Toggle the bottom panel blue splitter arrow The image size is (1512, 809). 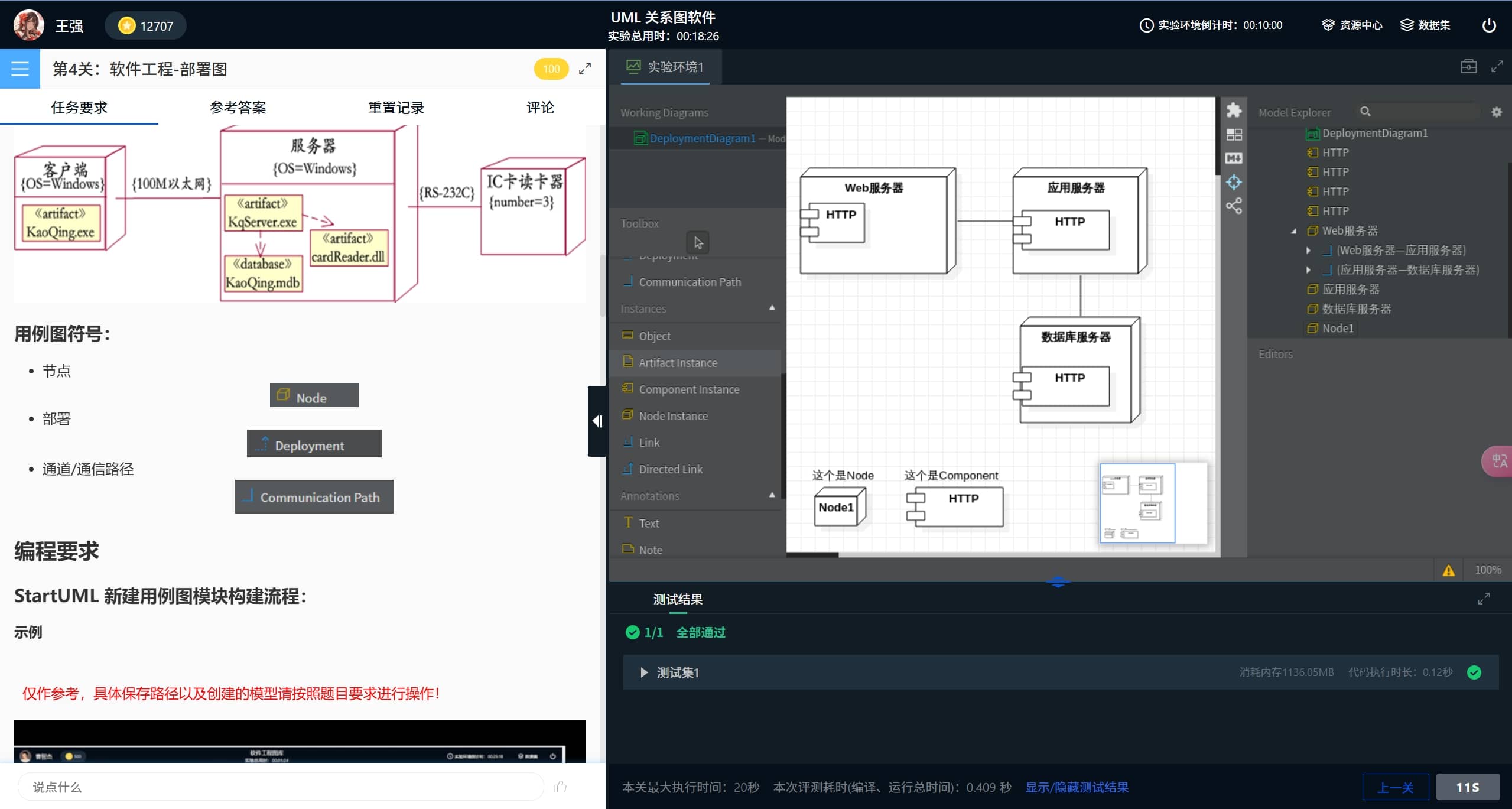point(1058,582)
